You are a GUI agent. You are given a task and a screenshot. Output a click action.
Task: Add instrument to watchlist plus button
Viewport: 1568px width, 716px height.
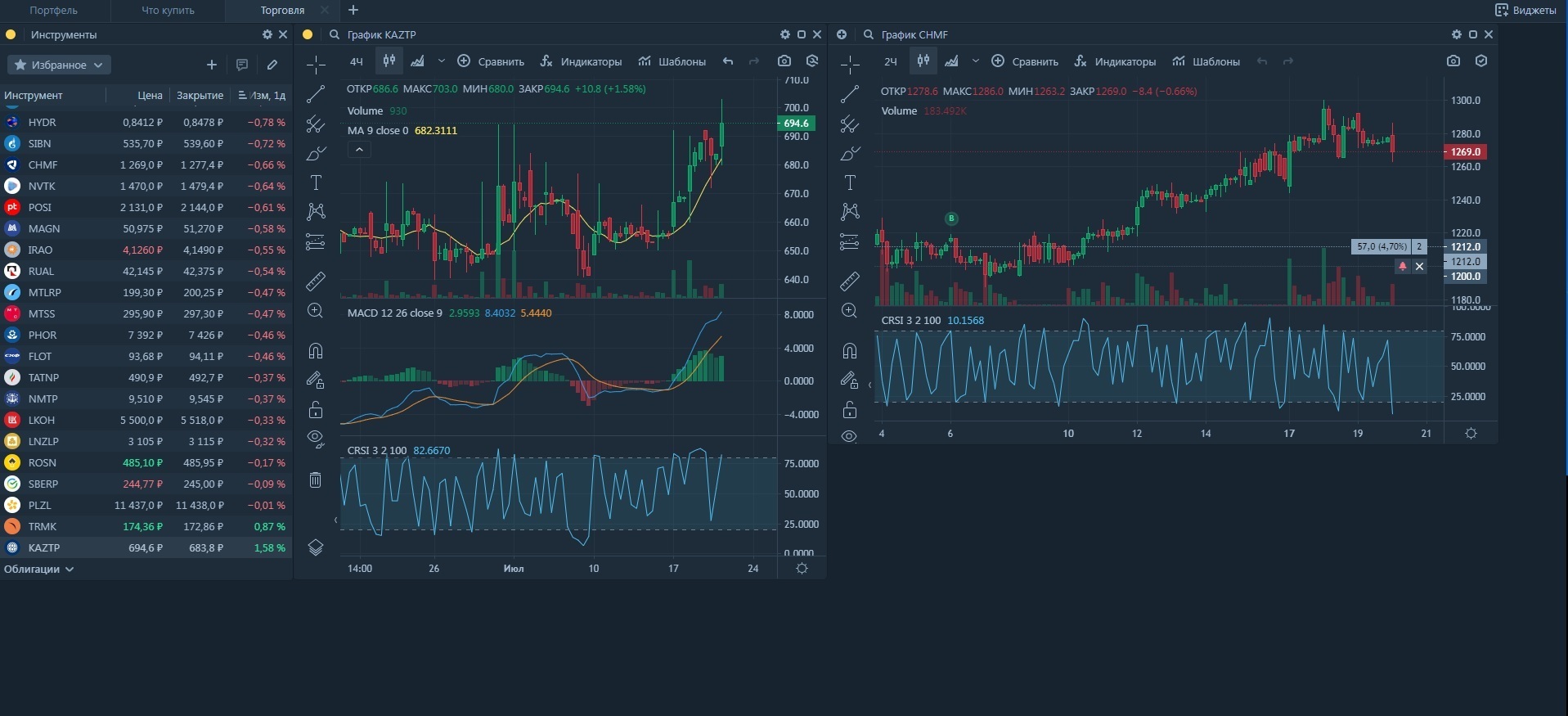pyautogui.click(x=212, y=65)
